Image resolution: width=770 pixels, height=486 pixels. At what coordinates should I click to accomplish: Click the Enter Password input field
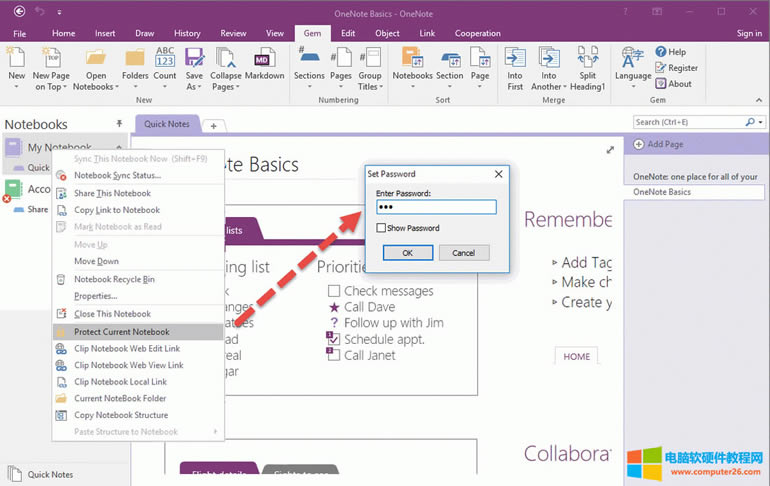coord(436,207)
